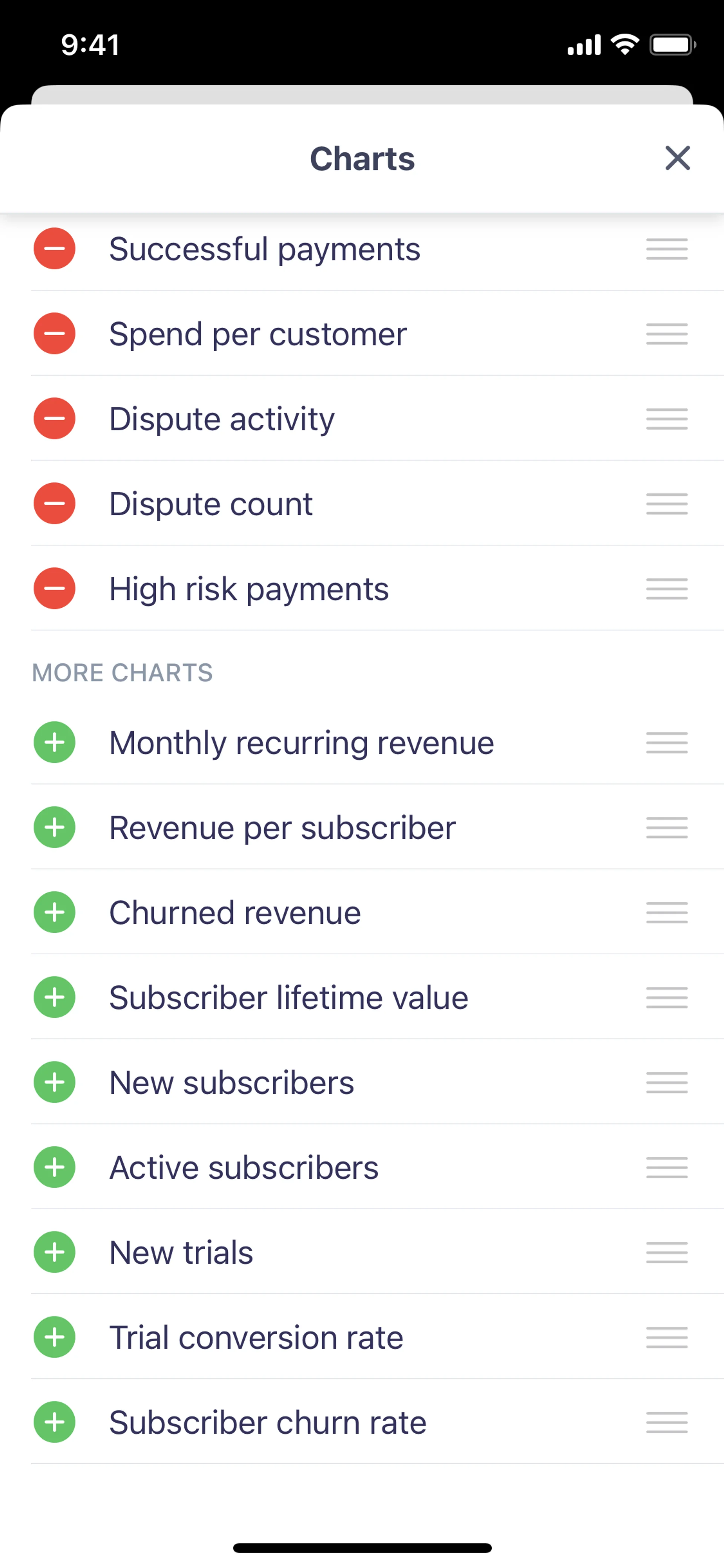Select the Subscriber churn rate label
The width and height of the screenshot is (724, 1568).
[268, 1422]
